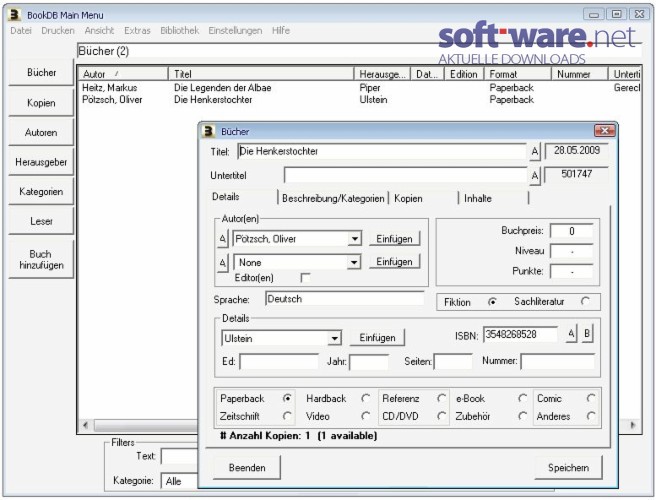Click Leser sidebar button

[41, 221]
